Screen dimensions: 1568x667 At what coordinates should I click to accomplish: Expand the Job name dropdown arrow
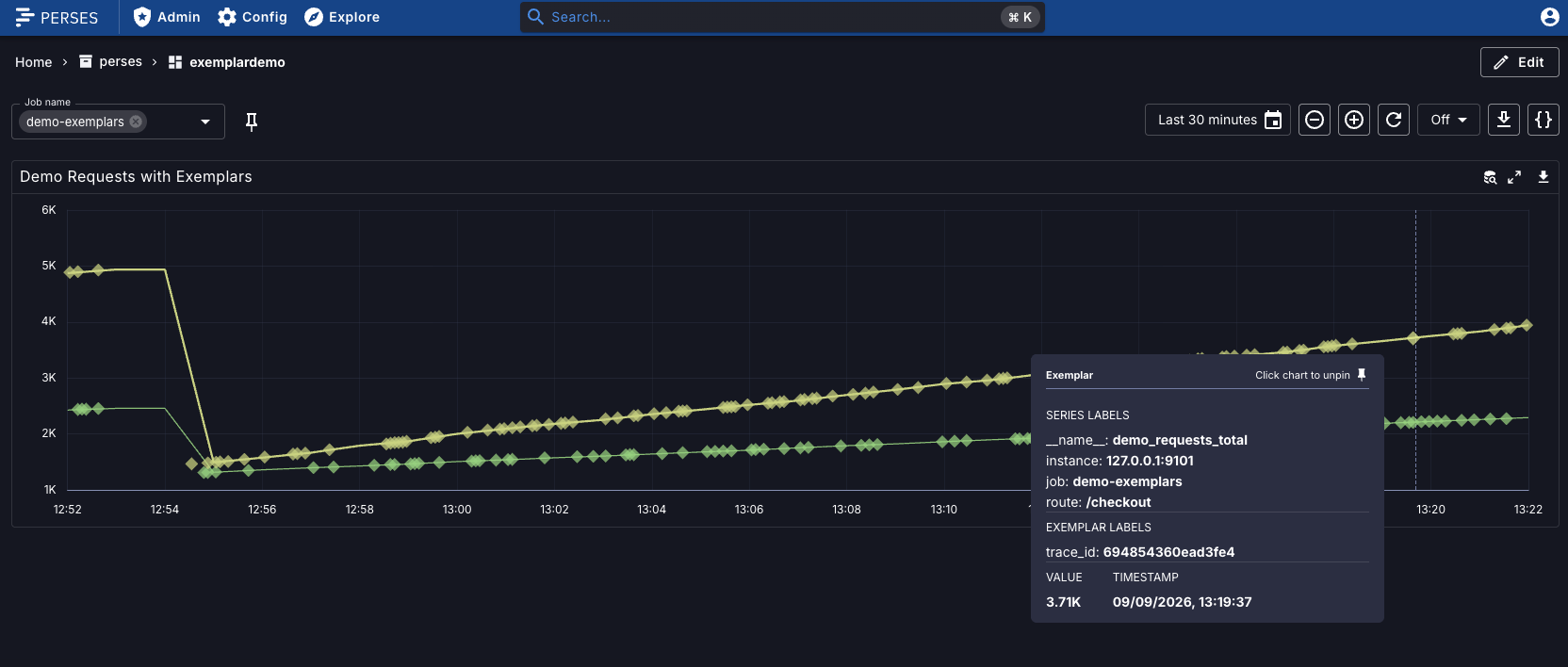[x=205, y=122]
